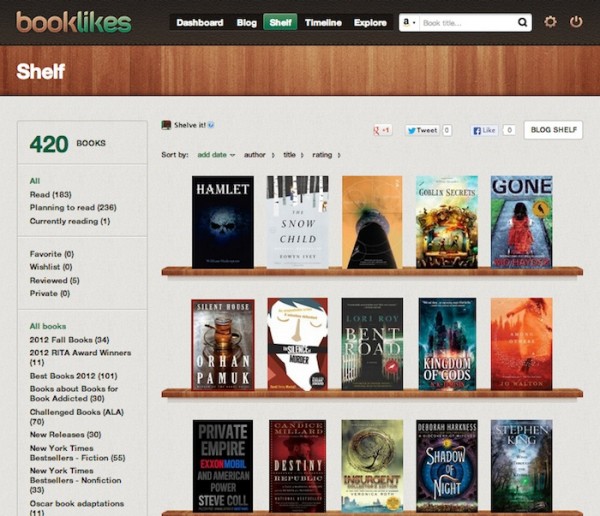Select the All status filter
The width and height of the screenshot is (600, 516).
tap(35, 181)
